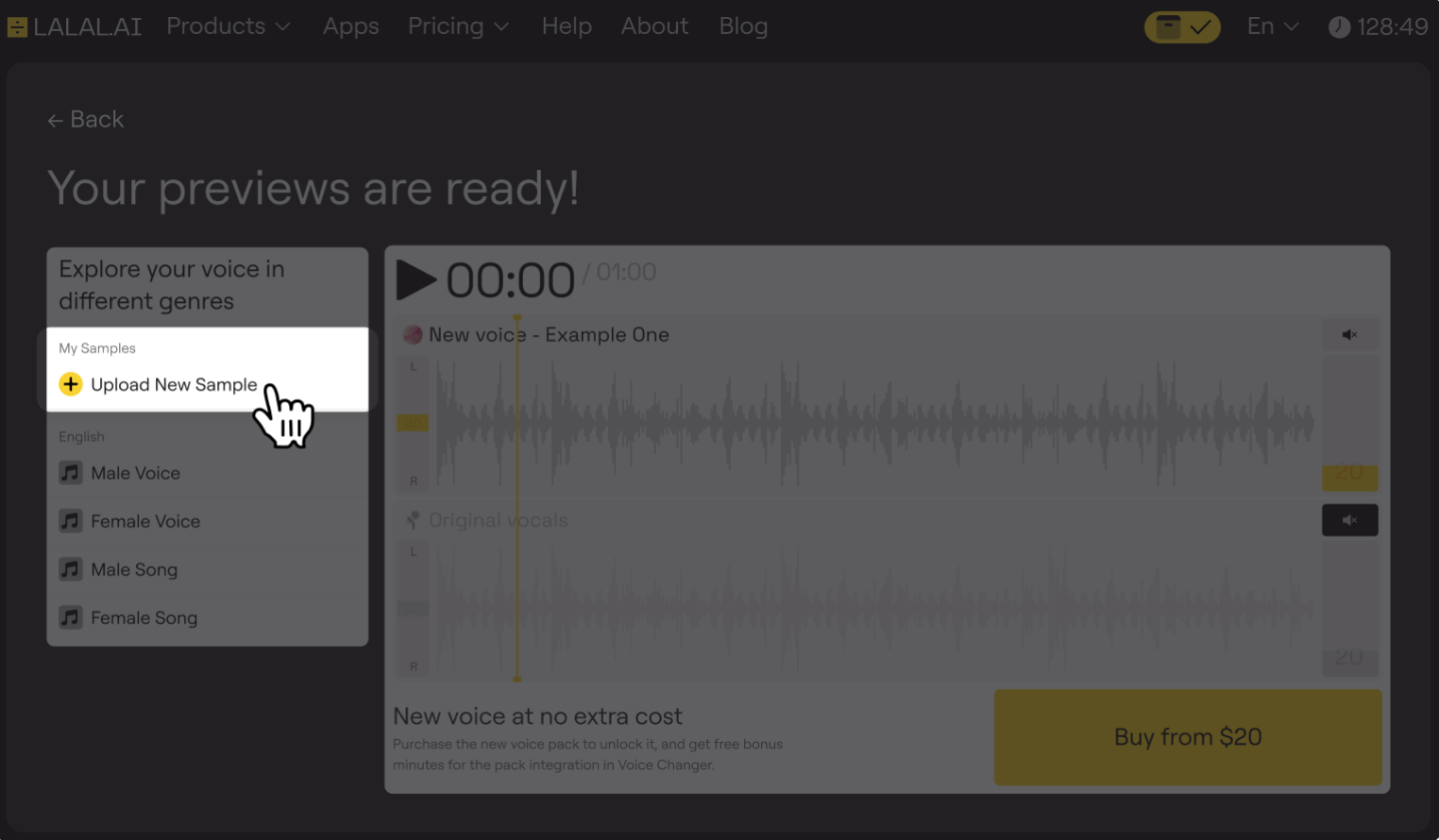Click the Female Voice music note icon
The width and height of the screenshot is (1439, 840).
71,521
